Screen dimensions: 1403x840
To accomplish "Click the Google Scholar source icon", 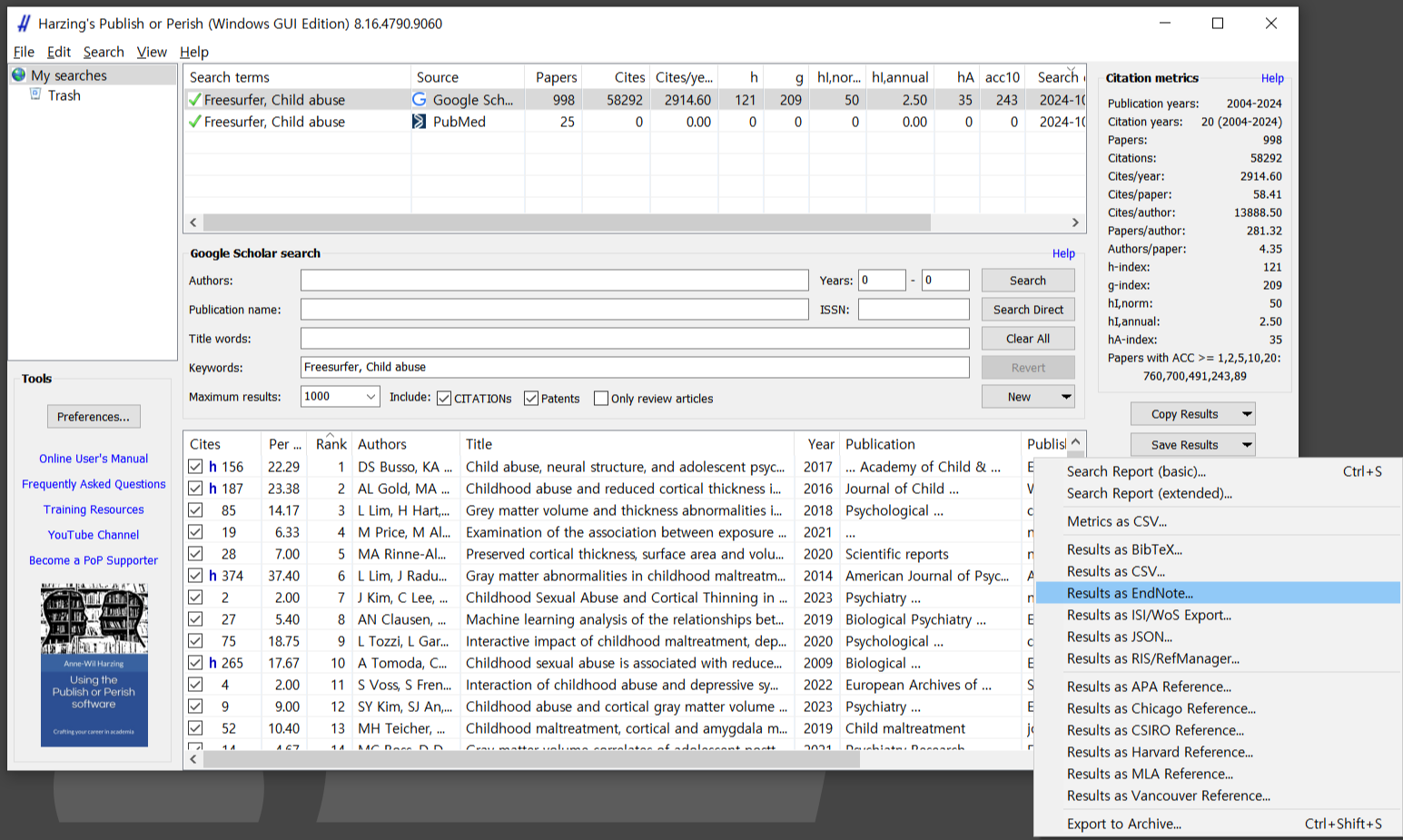I will click(420, 100).
